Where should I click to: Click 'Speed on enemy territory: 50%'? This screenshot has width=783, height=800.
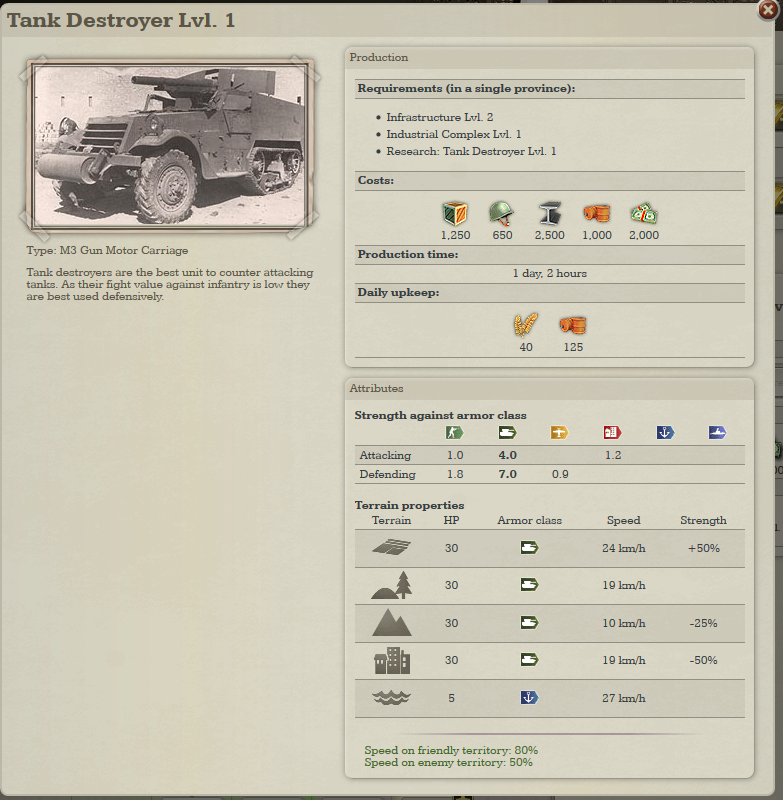(448, 762)
